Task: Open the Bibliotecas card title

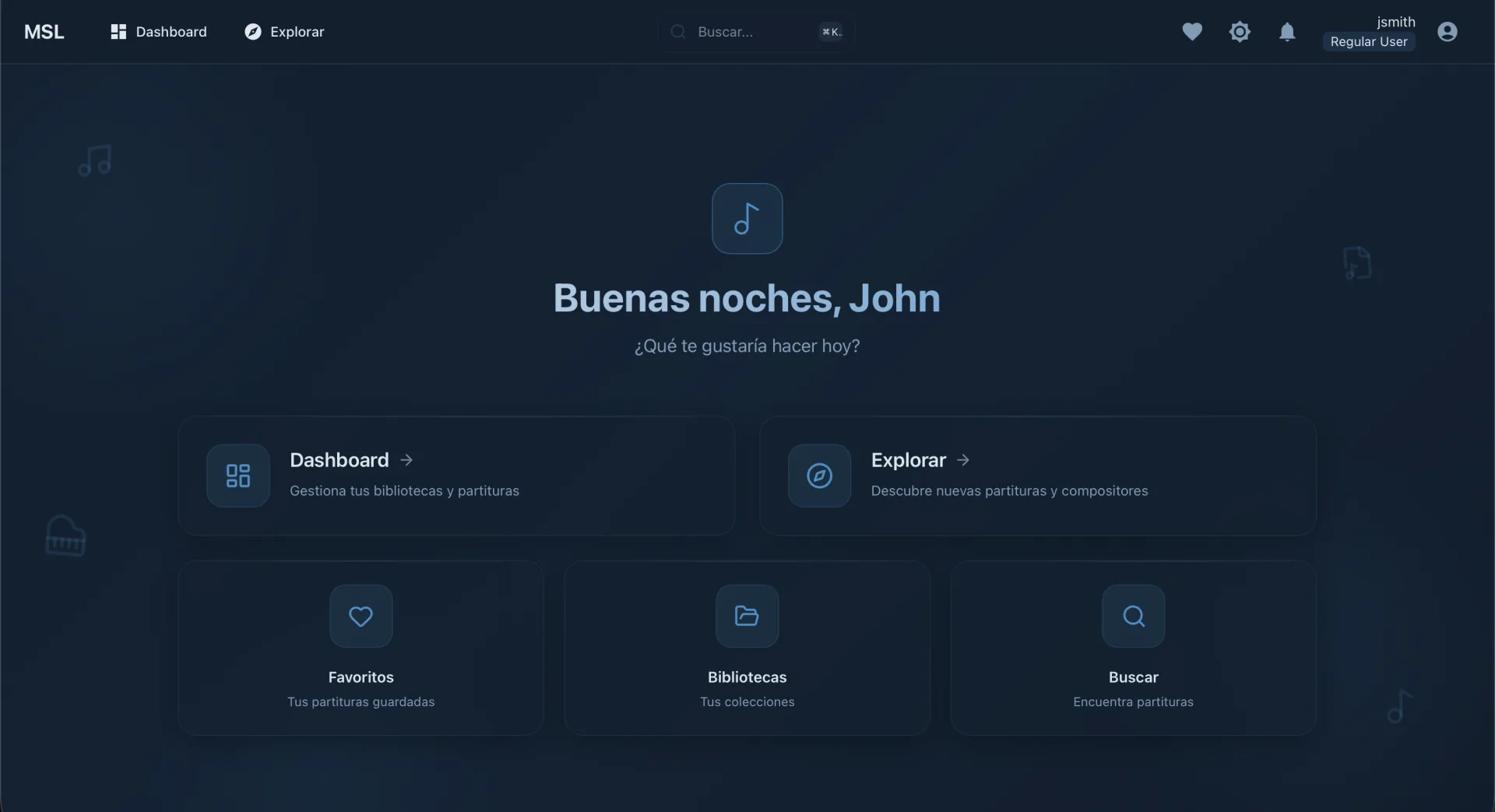Action: point(747,677)
